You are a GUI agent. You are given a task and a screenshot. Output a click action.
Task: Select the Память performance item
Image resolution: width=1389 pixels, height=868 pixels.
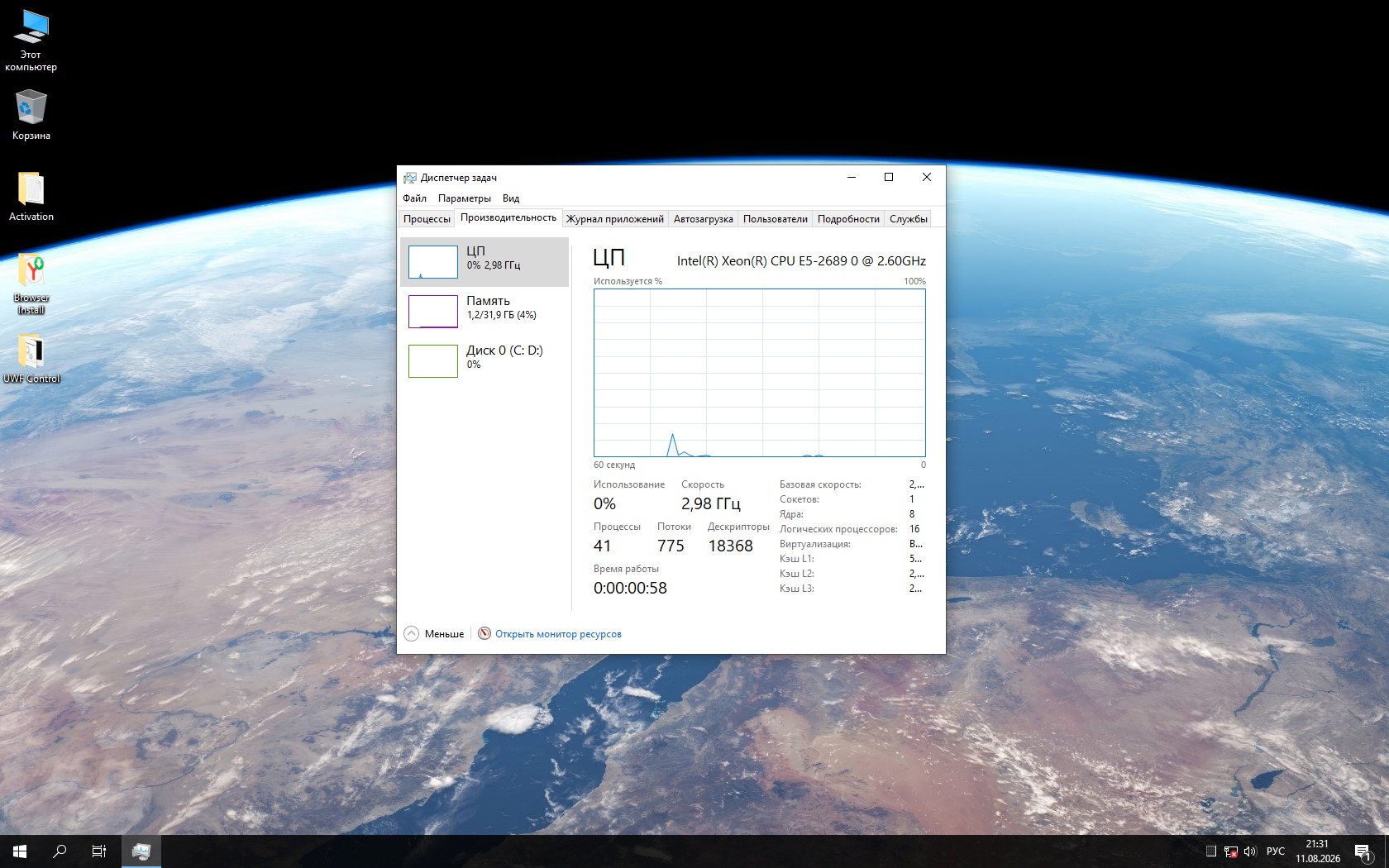484,312
